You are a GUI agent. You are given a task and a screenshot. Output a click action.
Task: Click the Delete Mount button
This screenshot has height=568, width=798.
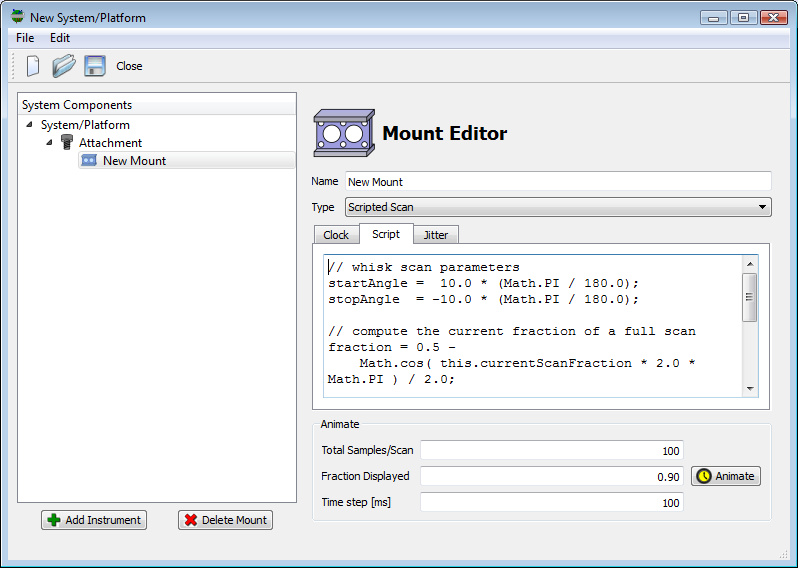coord(225,520)
